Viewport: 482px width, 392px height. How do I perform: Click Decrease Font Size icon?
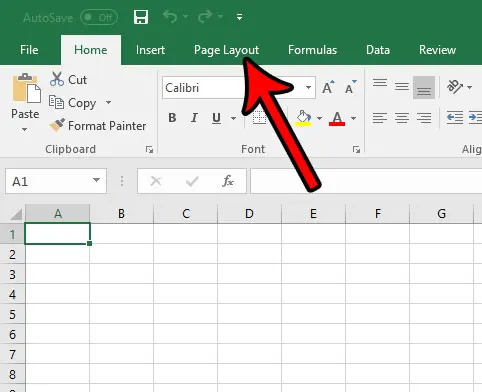[350, 87]
